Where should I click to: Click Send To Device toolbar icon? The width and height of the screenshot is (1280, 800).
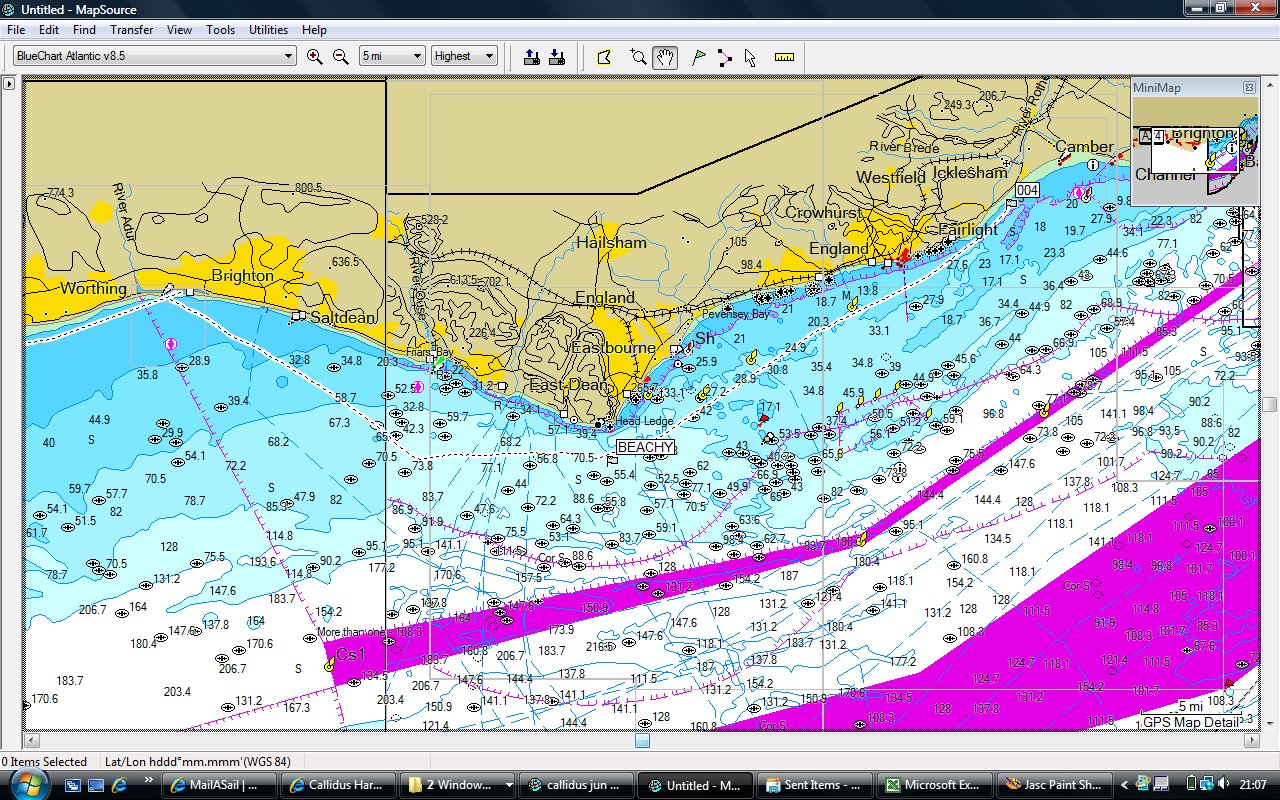click(x=532, y=57)
